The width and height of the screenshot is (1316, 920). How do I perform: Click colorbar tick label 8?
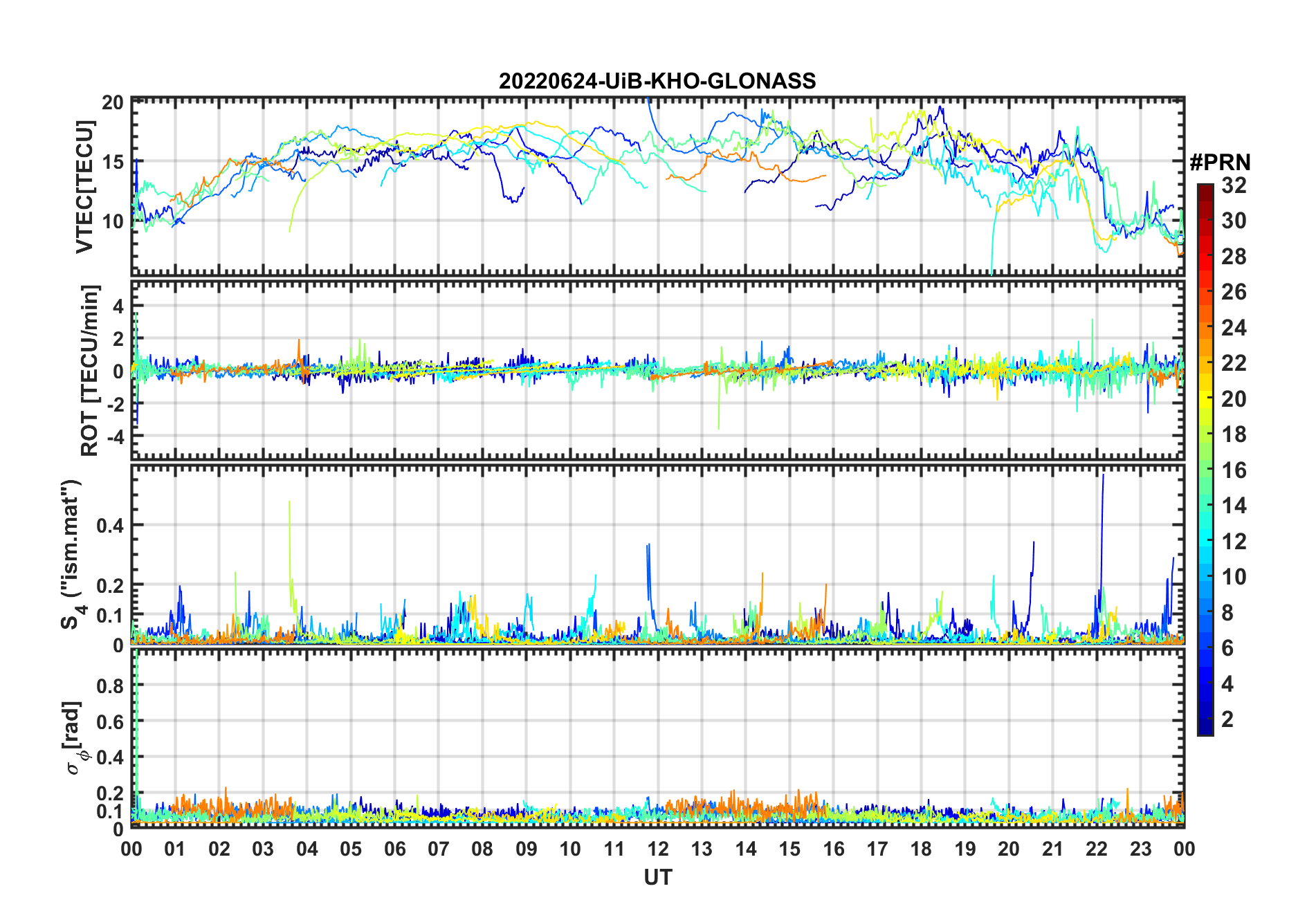[1228, 613]
